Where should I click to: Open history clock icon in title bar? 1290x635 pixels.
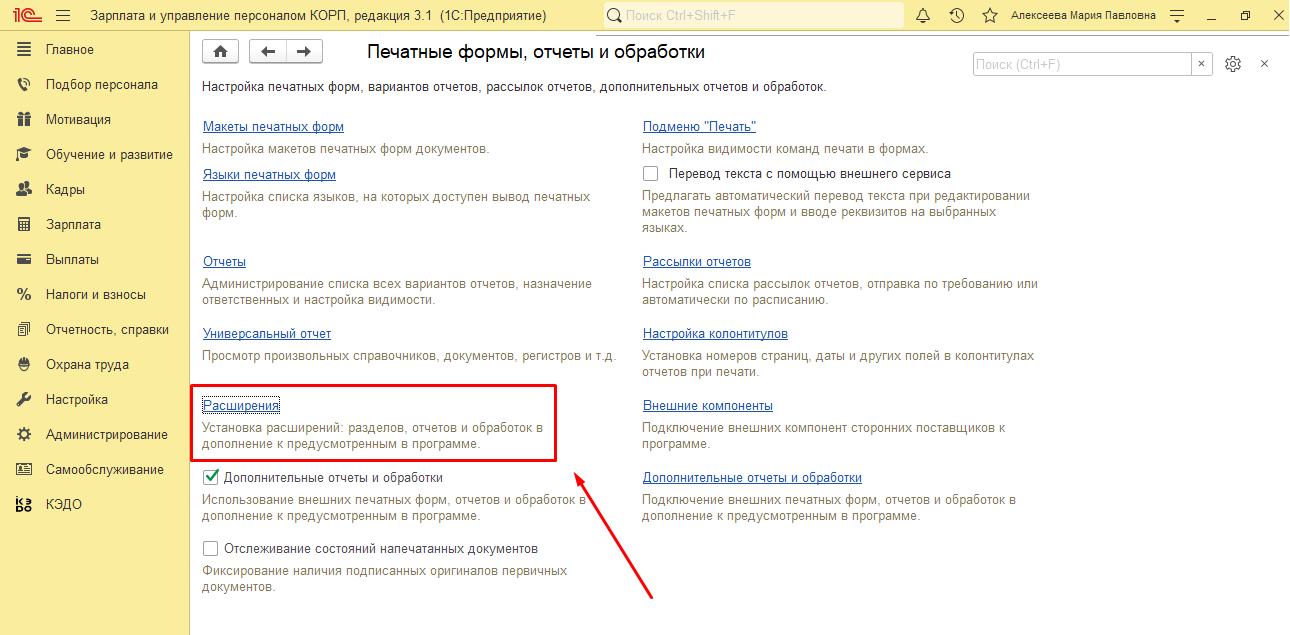click(956, 16)
